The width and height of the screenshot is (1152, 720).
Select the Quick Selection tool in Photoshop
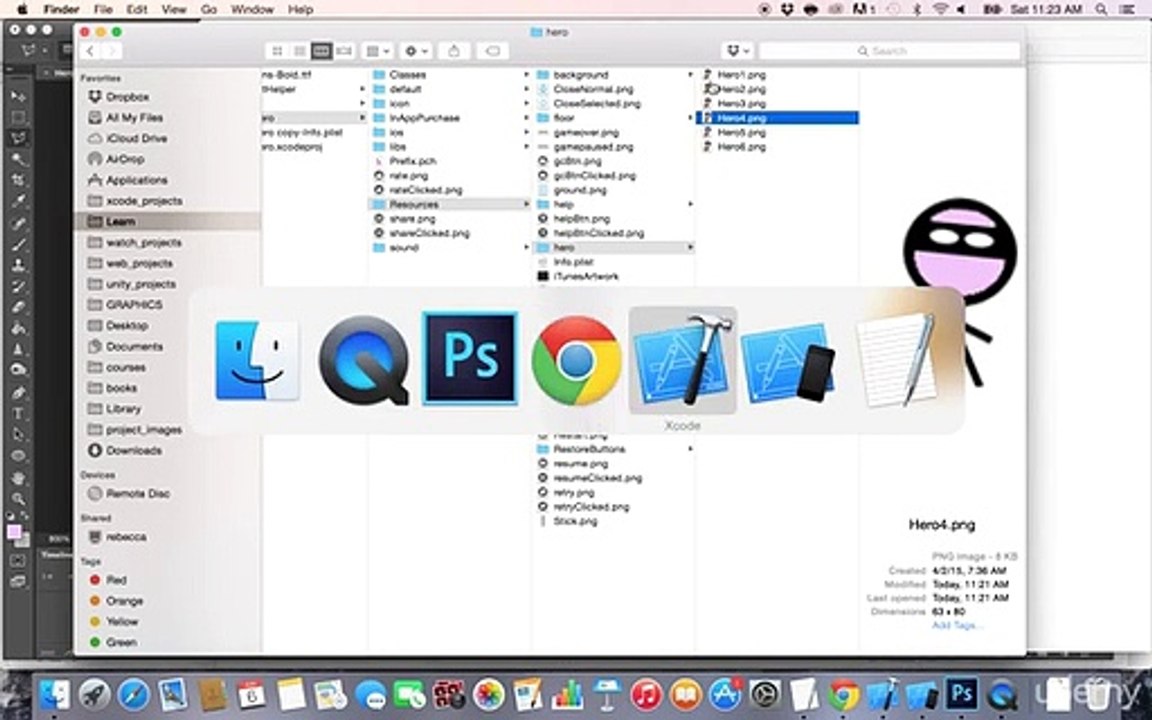click(x=18, y=159)
